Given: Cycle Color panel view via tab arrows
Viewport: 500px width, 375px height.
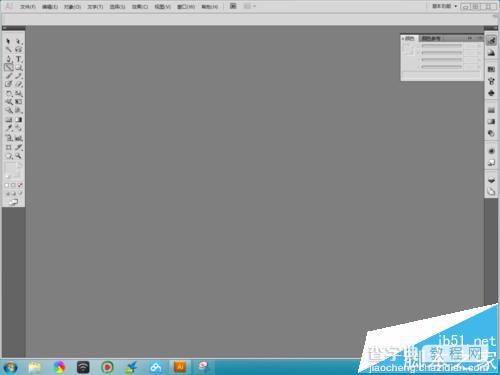Looking at the screenshot, I should [403, 39].
